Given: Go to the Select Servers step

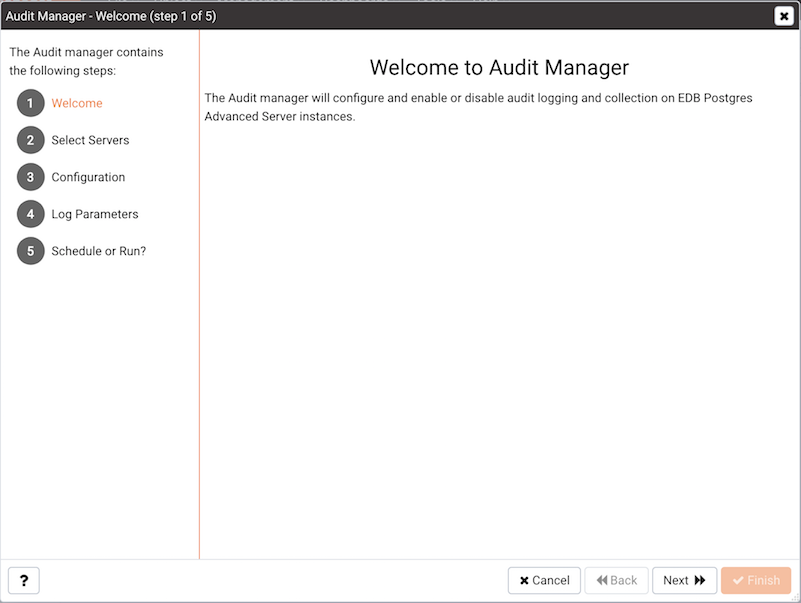Looking at the screenshot, I should 90,140.
